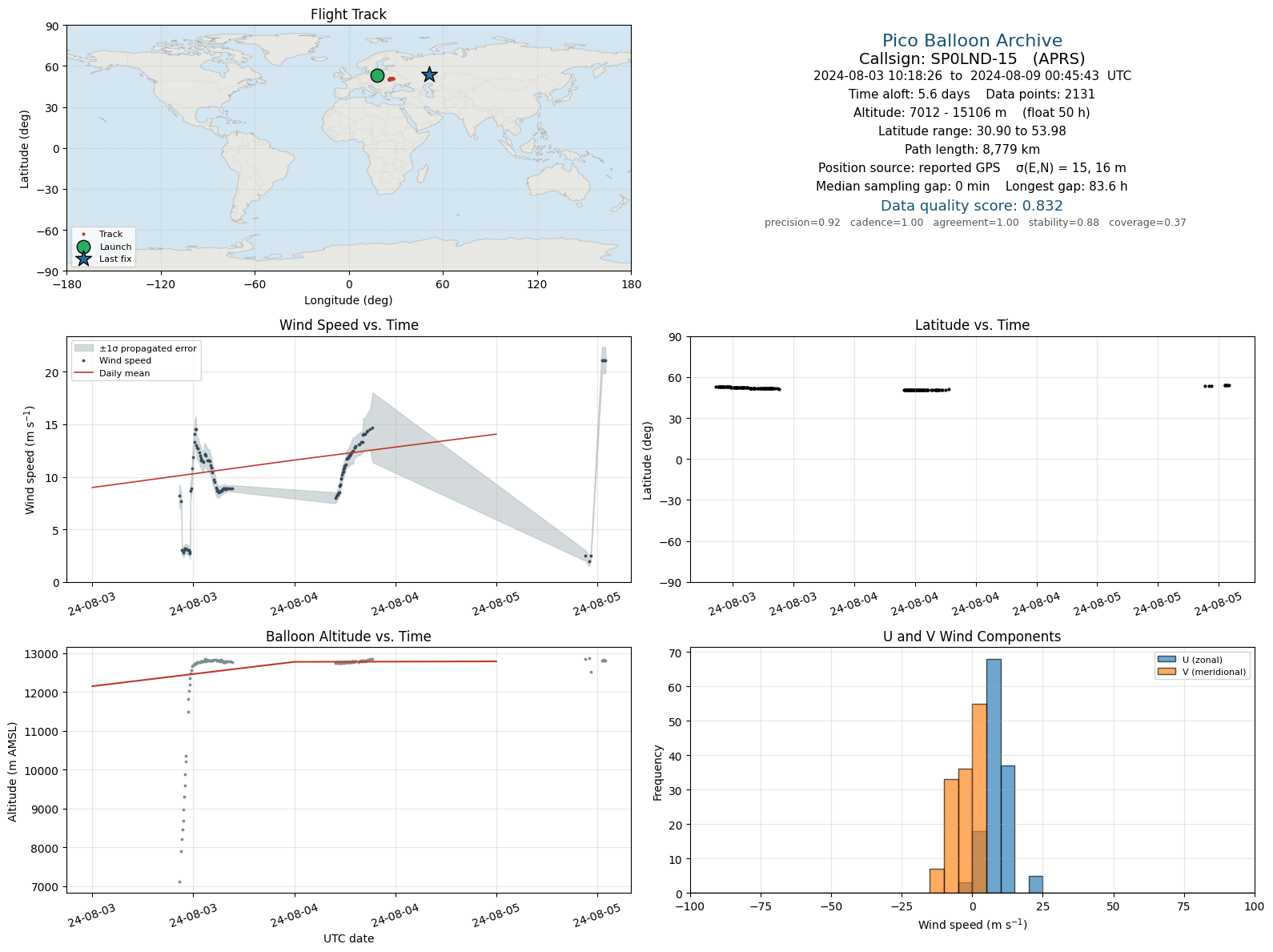This screenshot has height=952, width=1273.
Task: Click the tallest orange V histogram bar
Action: [979, 799]
